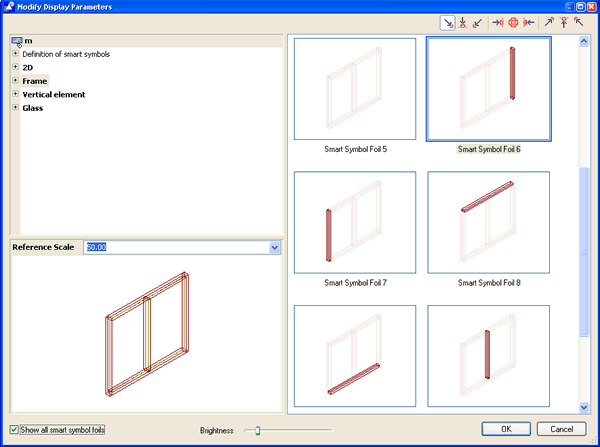Select the up-left arrow view icon
The width and height of the screenshot is (600, 447).
click(579, 23)
